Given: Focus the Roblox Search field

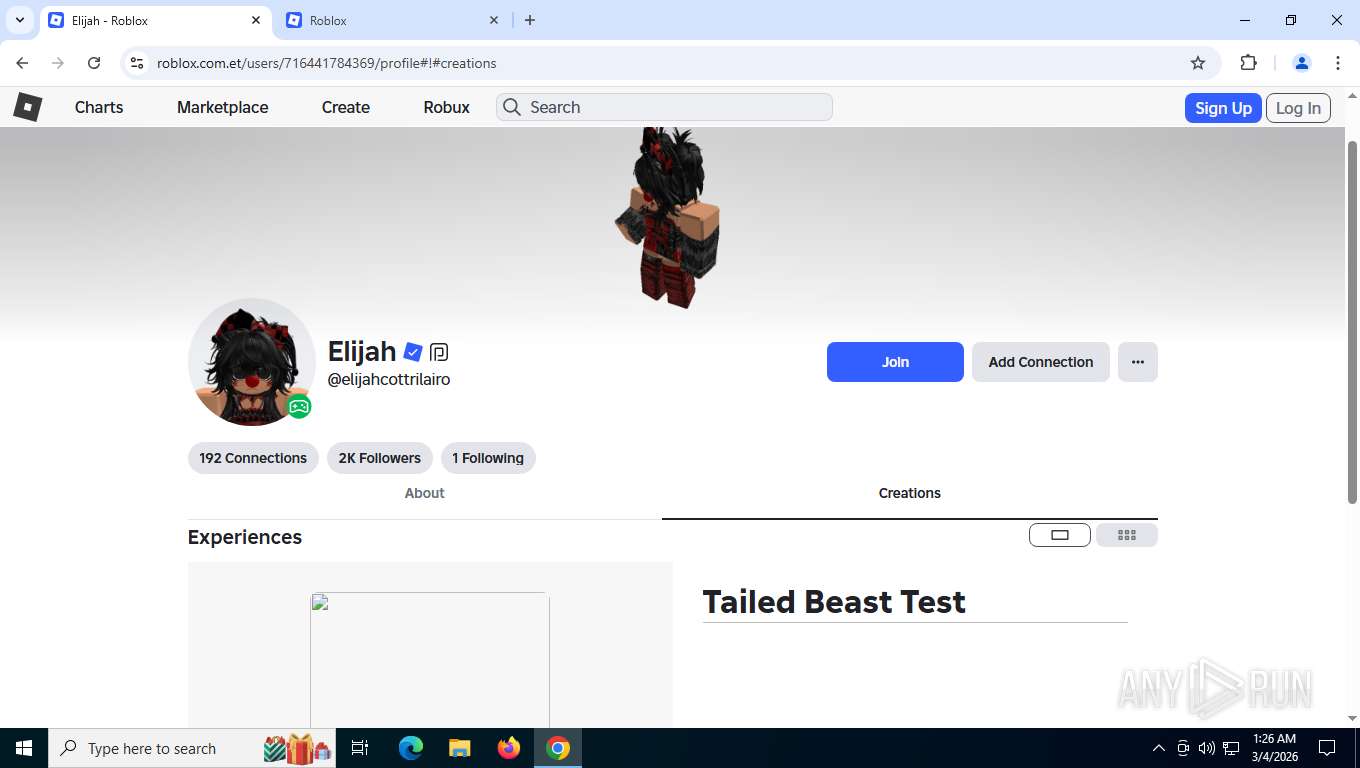Looking at the screenshot, I should (664, 107).
